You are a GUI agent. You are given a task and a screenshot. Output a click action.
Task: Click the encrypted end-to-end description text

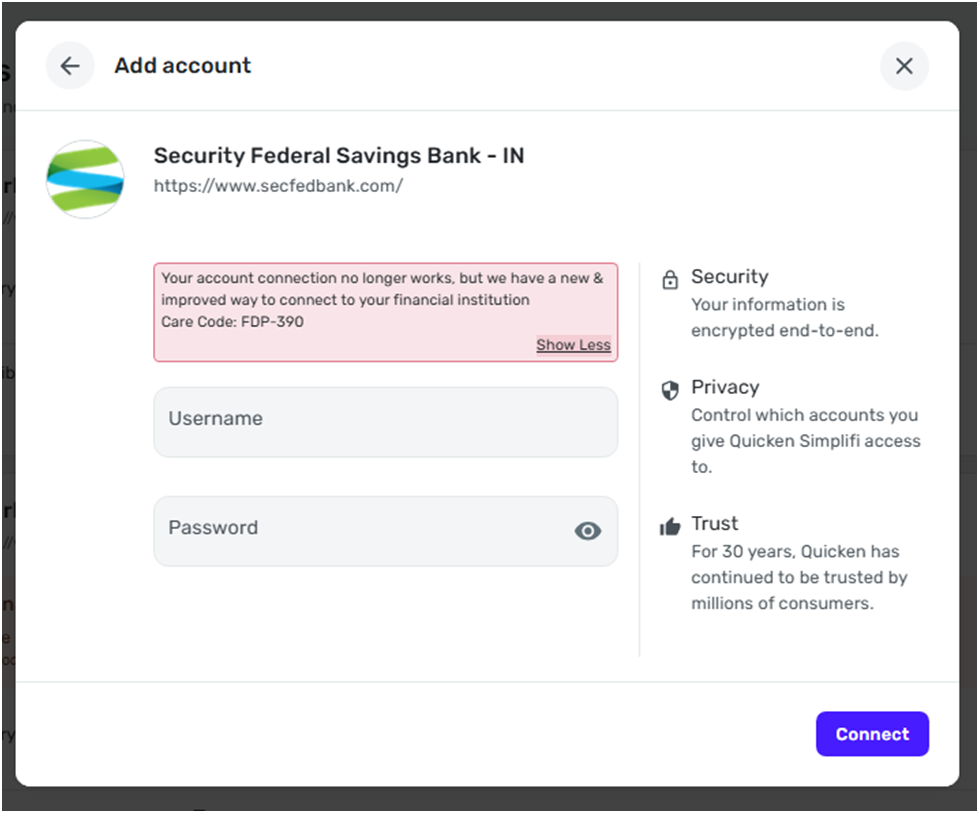click(784, 317)
